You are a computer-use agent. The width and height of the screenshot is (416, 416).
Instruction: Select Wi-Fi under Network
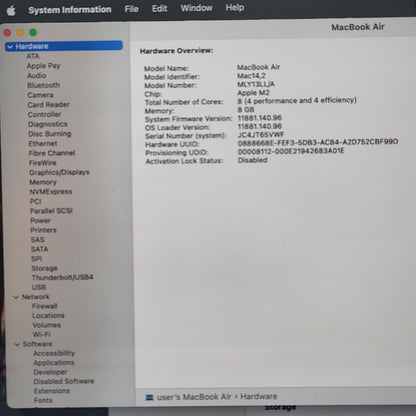41,334
